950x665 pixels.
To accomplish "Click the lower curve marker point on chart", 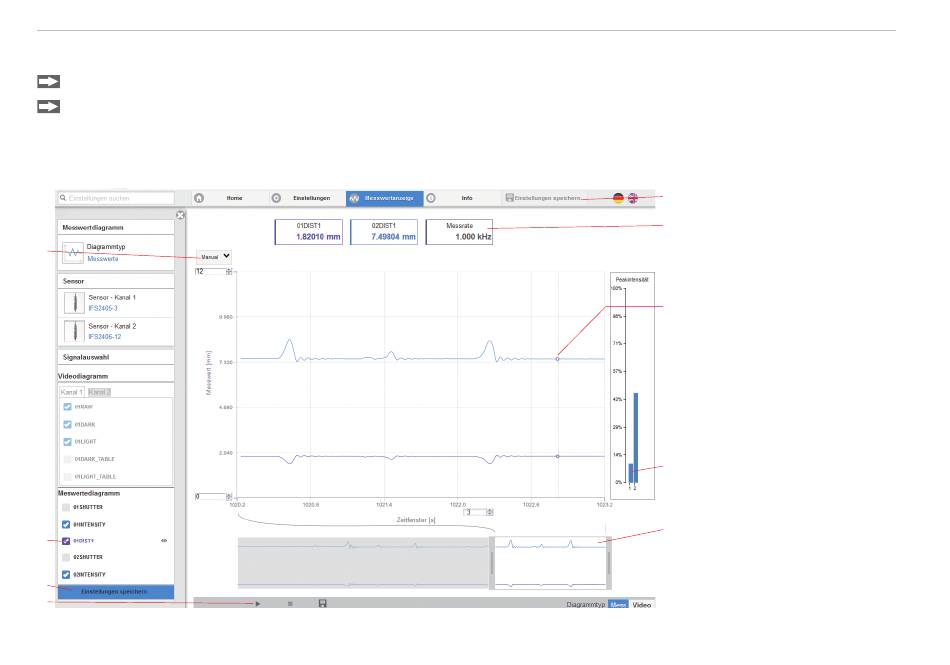I will click(x=557, y=456).
